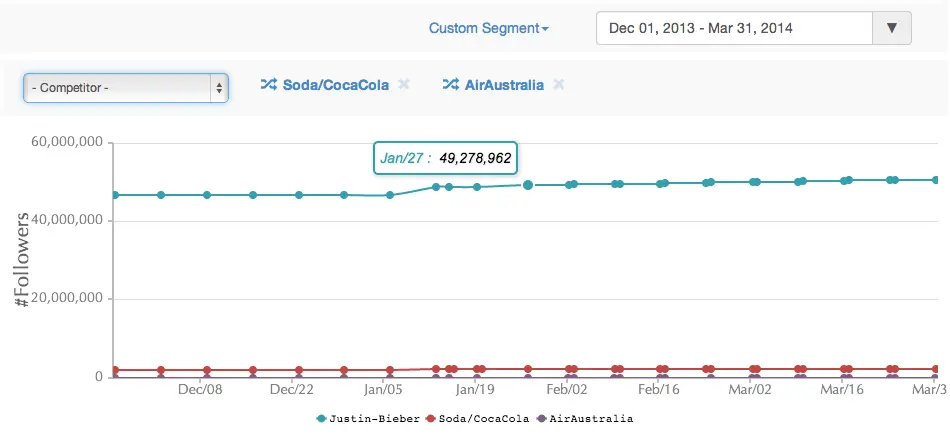Click the highlighted Jan/27 data point
This screenshot has height=439, width=950.
(528, 185)
